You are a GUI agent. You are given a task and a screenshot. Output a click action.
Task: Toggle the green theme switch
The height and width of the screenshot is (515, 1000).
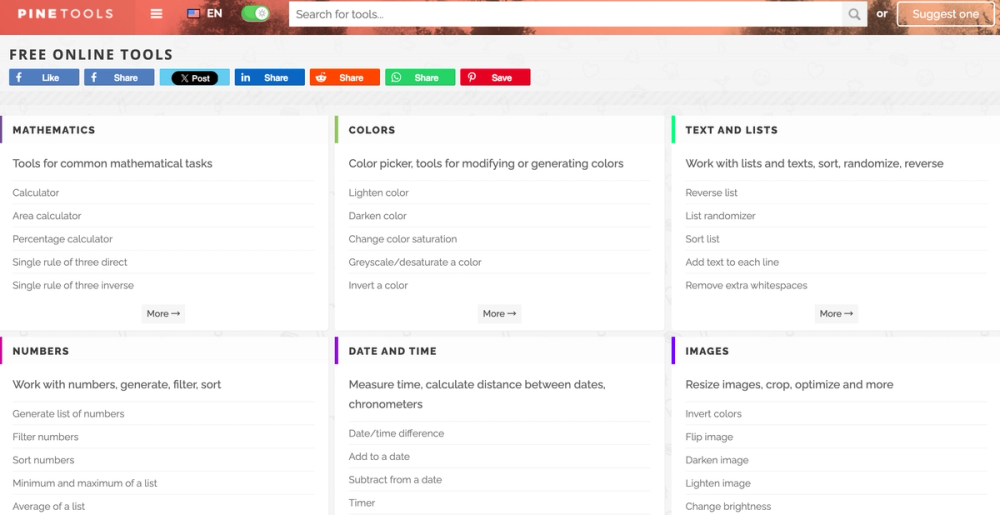255,13
